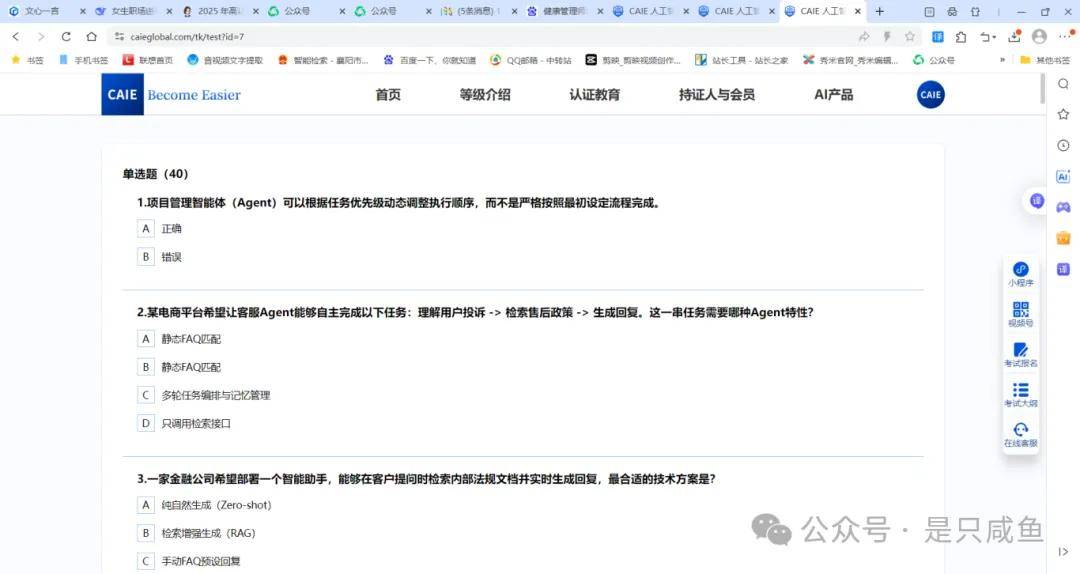This screenshot has width=1080, height=574.
Task: Choose option C 手动FAQ预设回复
Action: tap(189, 562)
